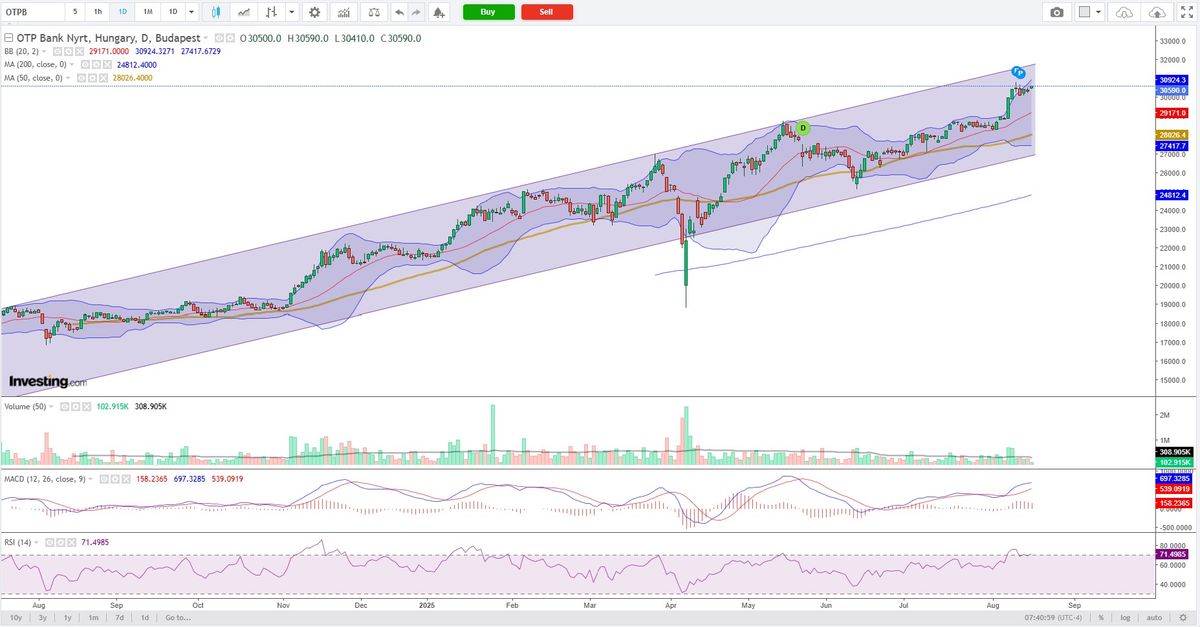
Task: Select the highlighted 1D interval
Action: point(122,12)
